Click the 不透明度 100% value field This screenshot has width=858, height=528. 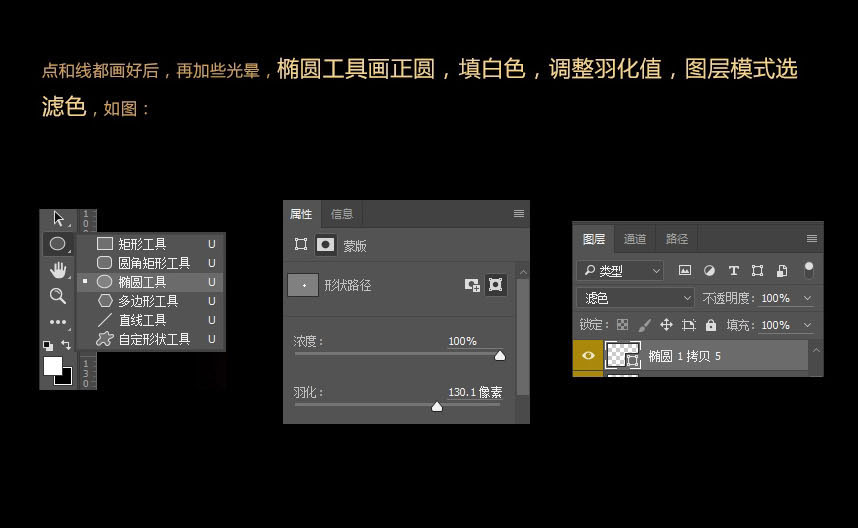click(776, 298)
